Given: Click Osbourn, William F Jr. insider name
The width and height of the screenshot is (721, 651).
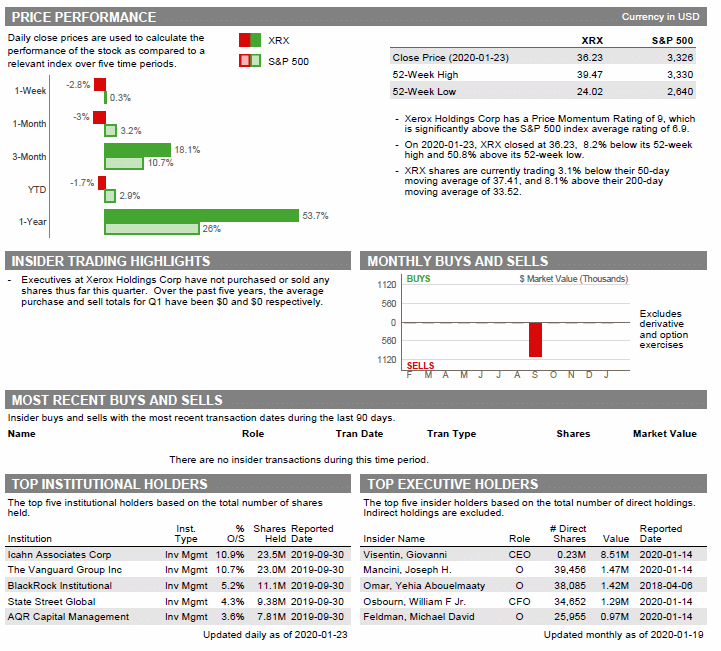Looking at the screenshot, I should click(414, 601).
